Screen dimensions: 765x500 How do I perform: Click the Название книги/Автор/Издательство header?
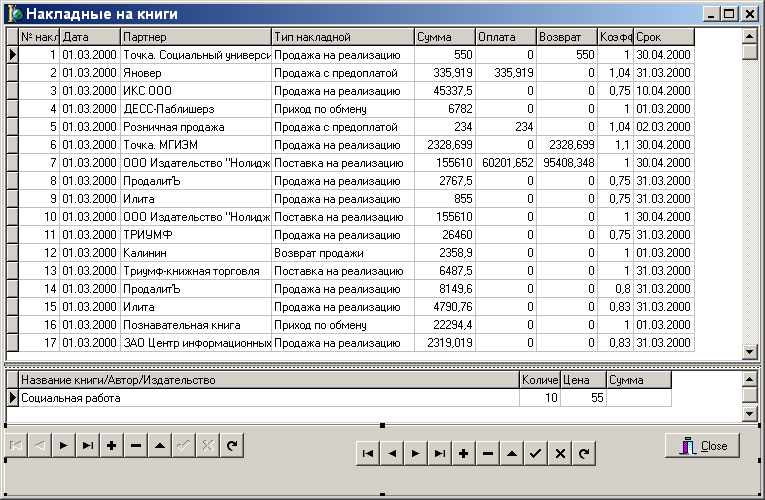[269, 380]
